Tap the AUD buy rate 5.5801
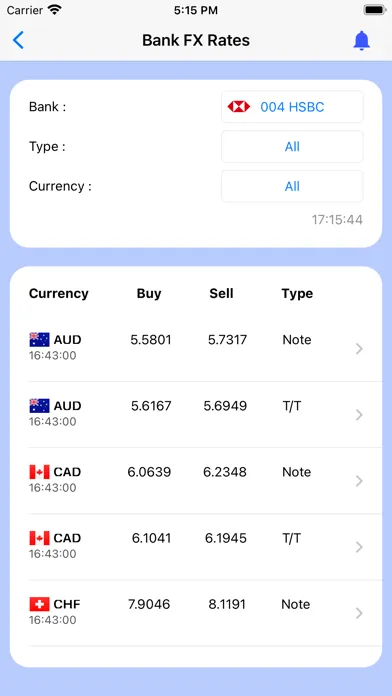The image size is (392, 696). pyautogui.click(x=151, y=340)
